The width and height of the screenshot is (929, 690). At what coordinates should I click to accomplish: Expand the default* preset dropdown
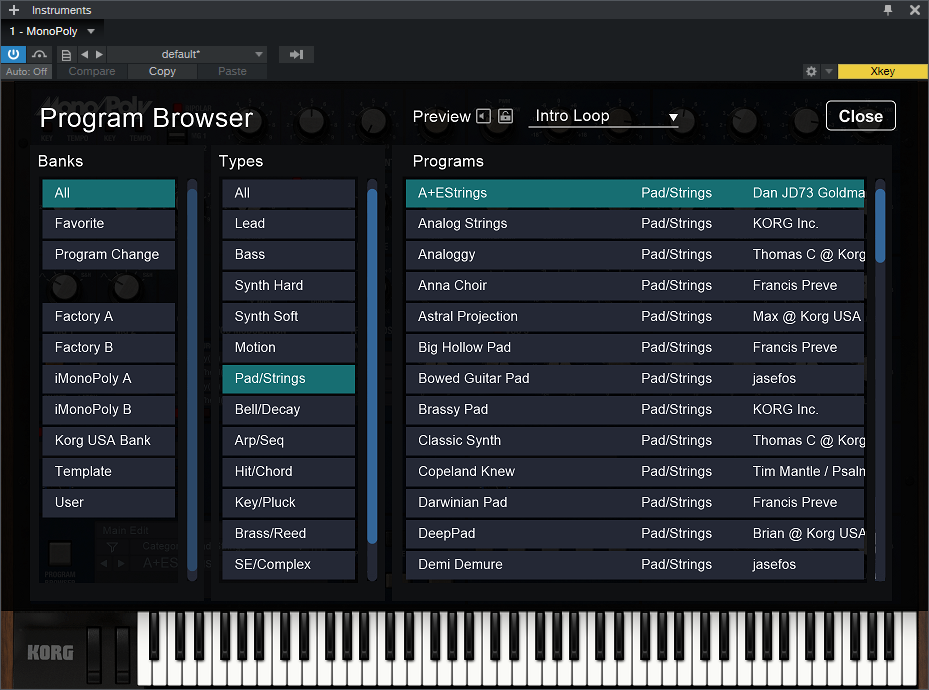tap(259, 55)
